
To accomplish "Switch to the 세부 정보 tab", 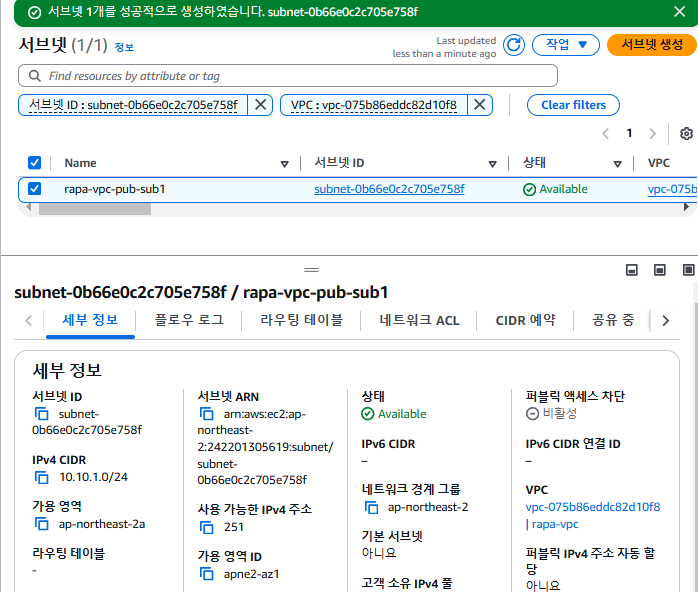I will (90, 320).
